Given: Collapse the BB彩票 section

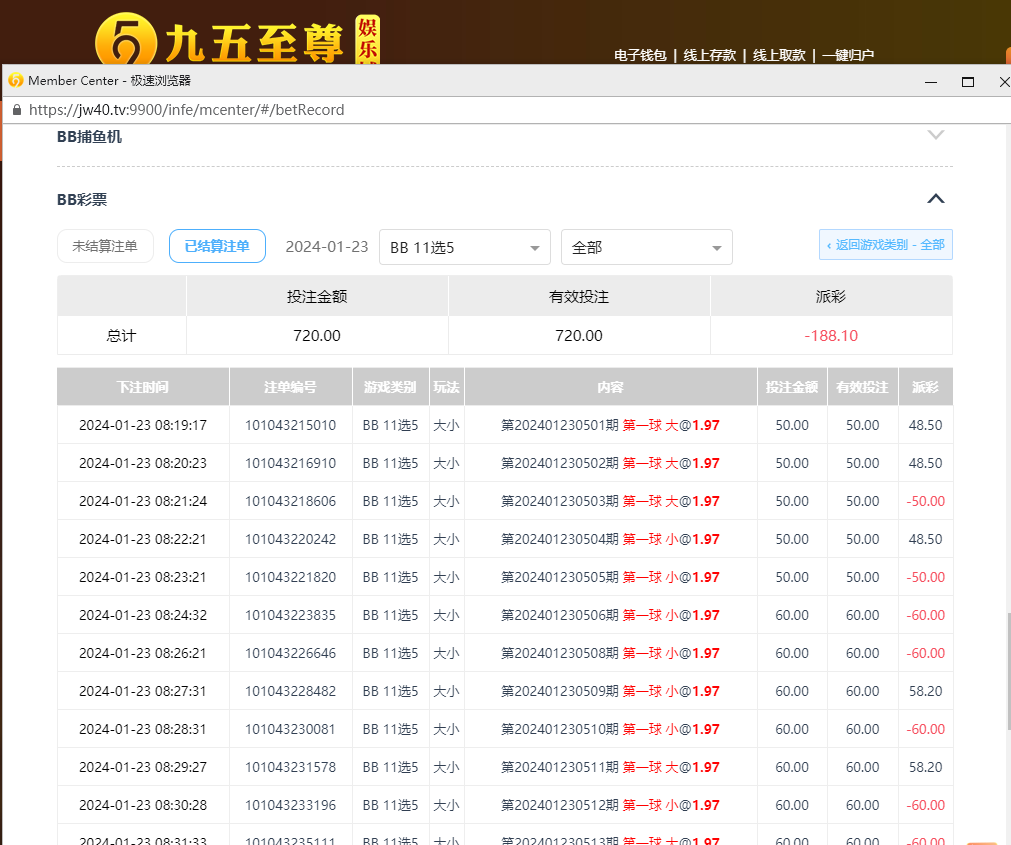Looking at the screenshot, I should tap(935, 199).
